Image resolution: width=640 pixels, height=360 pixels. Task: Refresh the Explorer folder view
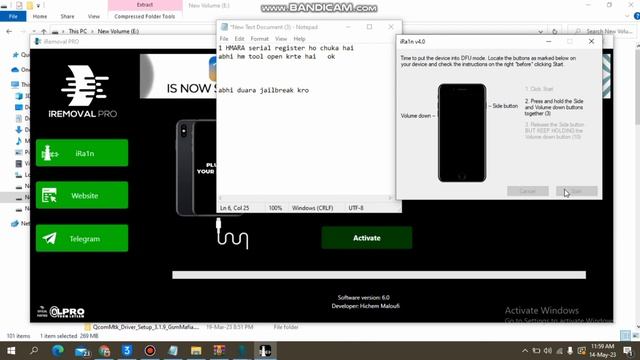555,31
